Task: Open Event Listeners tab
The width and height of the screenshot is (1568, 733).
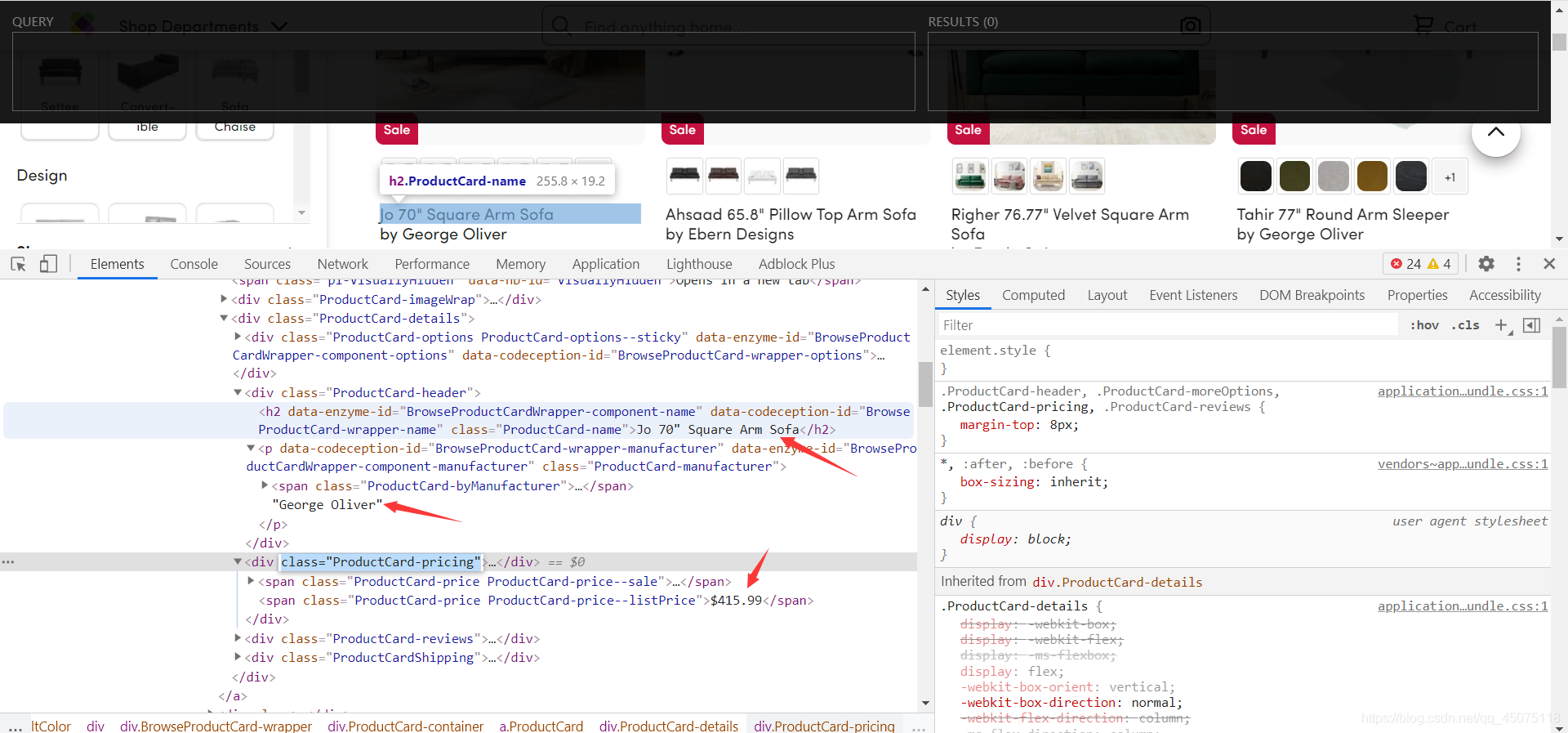Action: pos(1193,295)
